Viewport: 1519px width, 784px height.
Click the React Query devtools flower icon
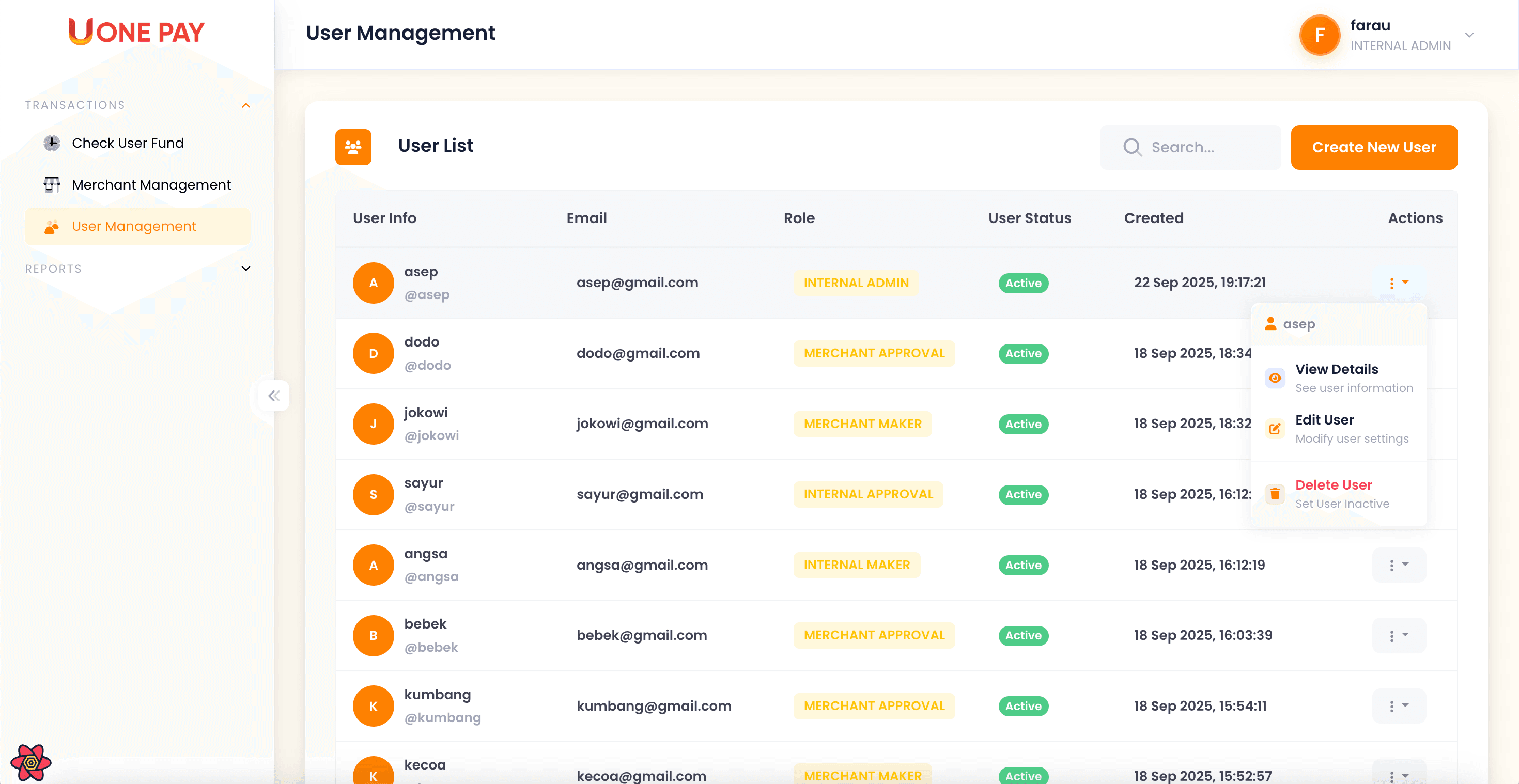click(30, 762)
